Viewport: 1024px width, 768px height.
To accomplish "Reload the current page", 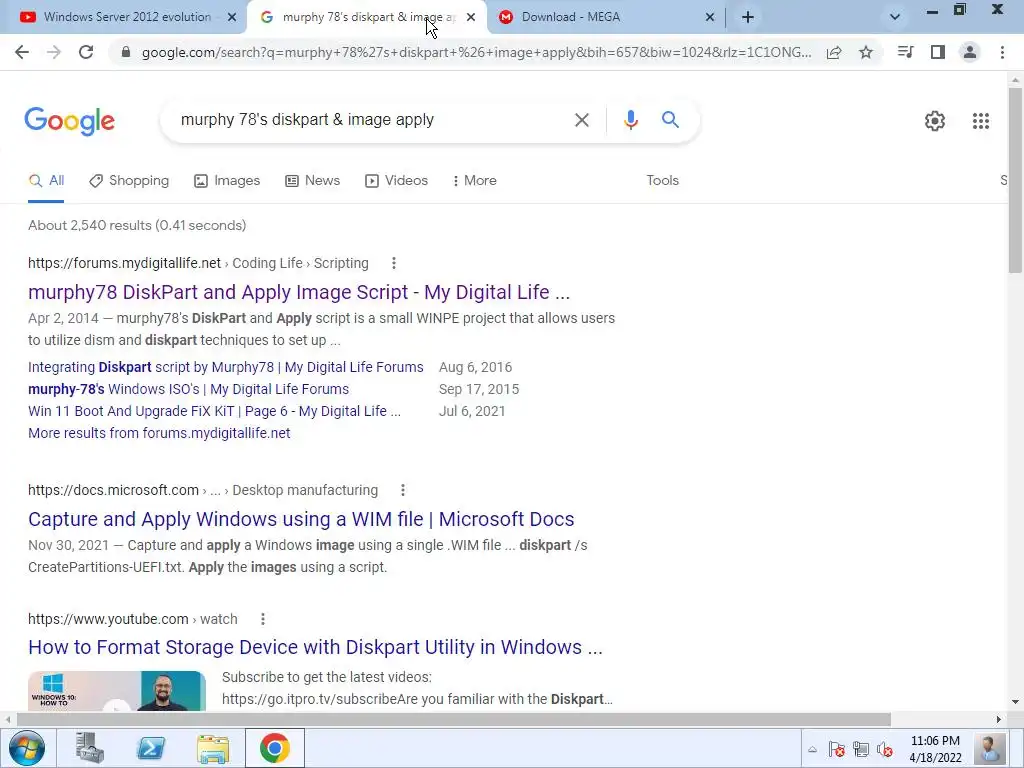I will (x=86, y=52).
